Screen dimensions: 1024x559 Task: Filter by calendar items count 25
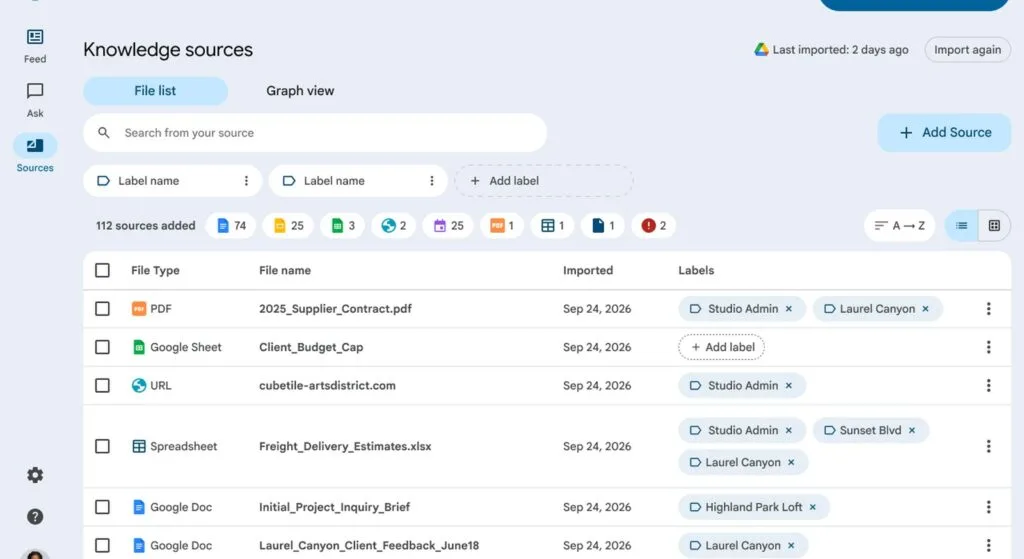coord(448,225)
